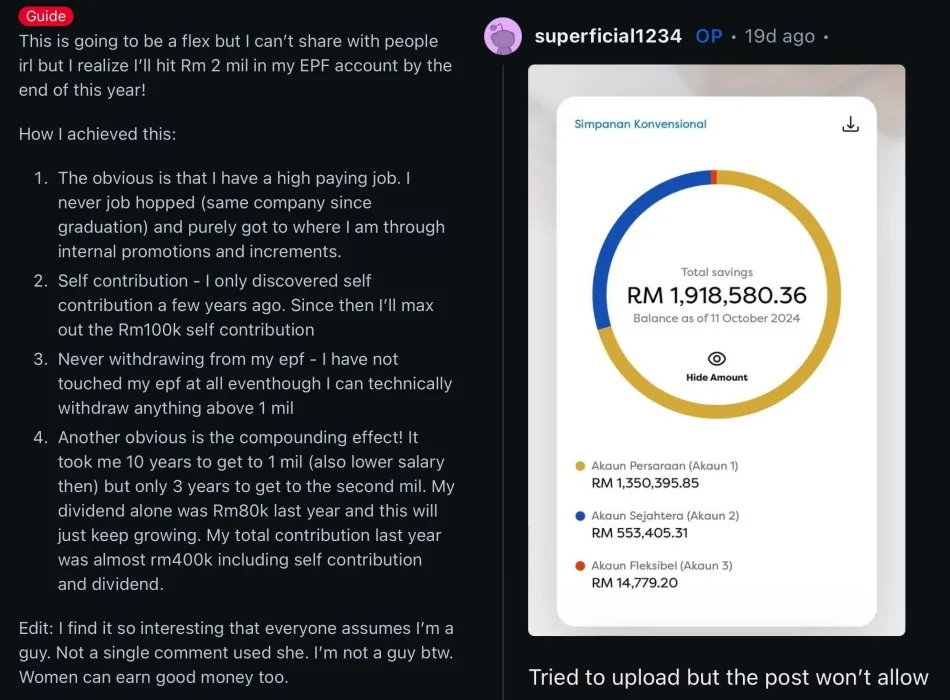
Task: Click the RM 1,918,580.36 total savings amount
Action: 717,296
